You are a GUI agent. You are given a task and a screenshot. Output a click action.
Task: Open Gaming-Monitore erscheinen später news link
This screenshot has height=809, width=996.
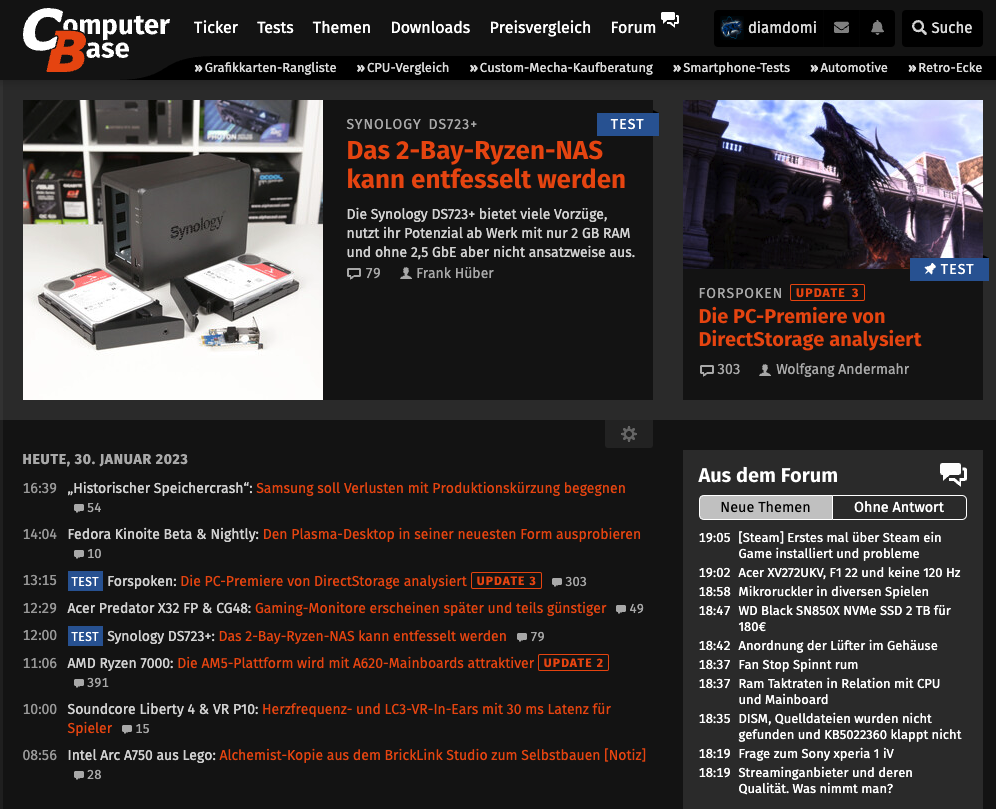(431, 608)
